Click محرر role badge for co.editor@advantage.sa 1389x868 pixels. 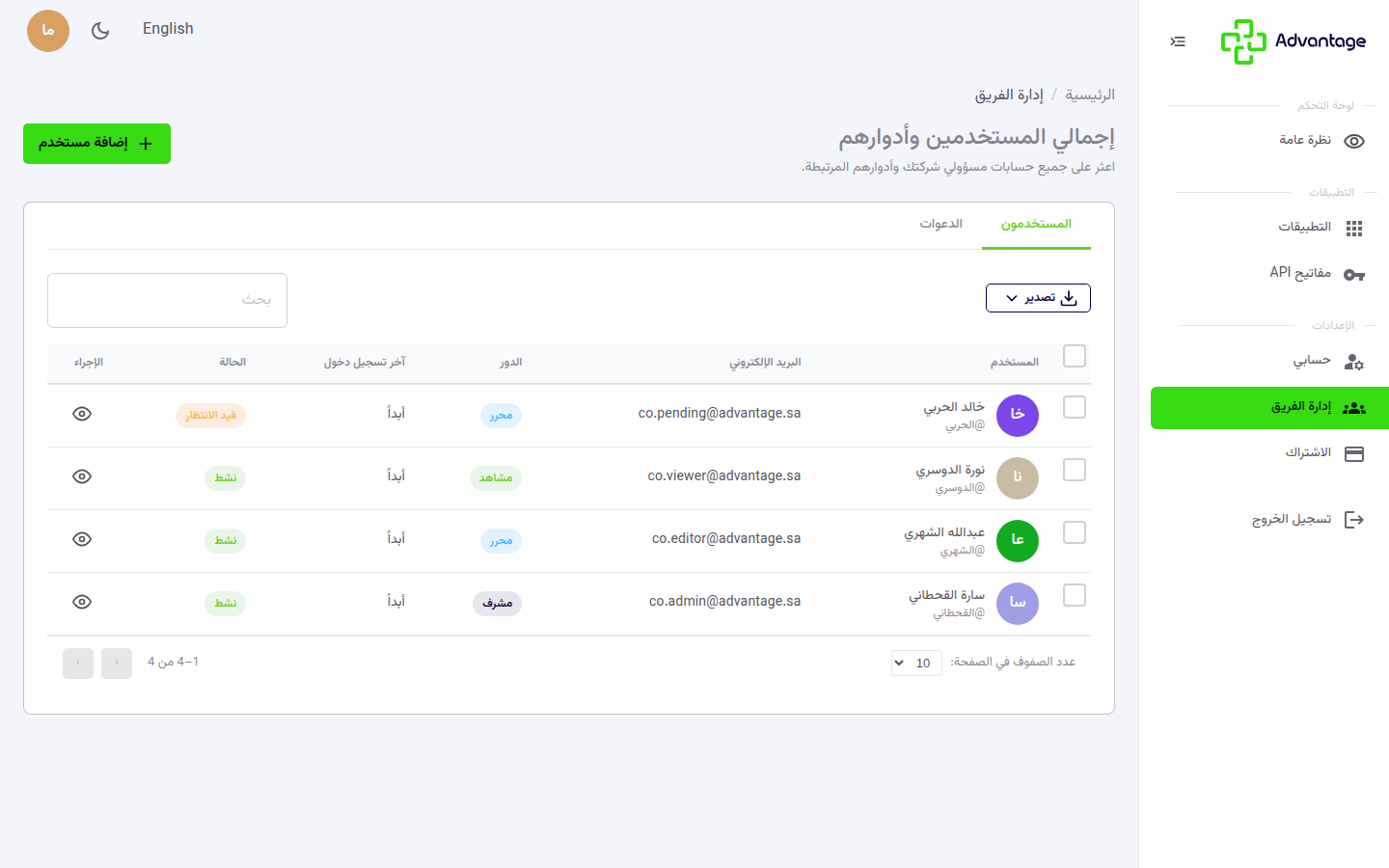coord(501,541)
